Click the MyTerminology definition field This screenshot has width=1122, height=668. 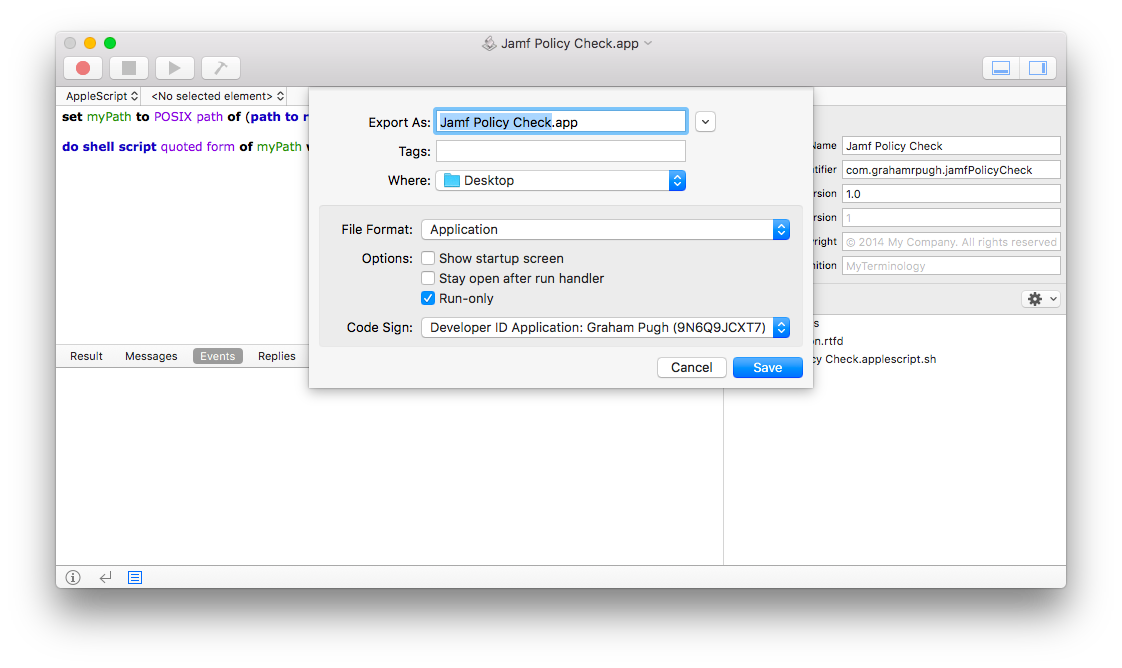point(951,266)
